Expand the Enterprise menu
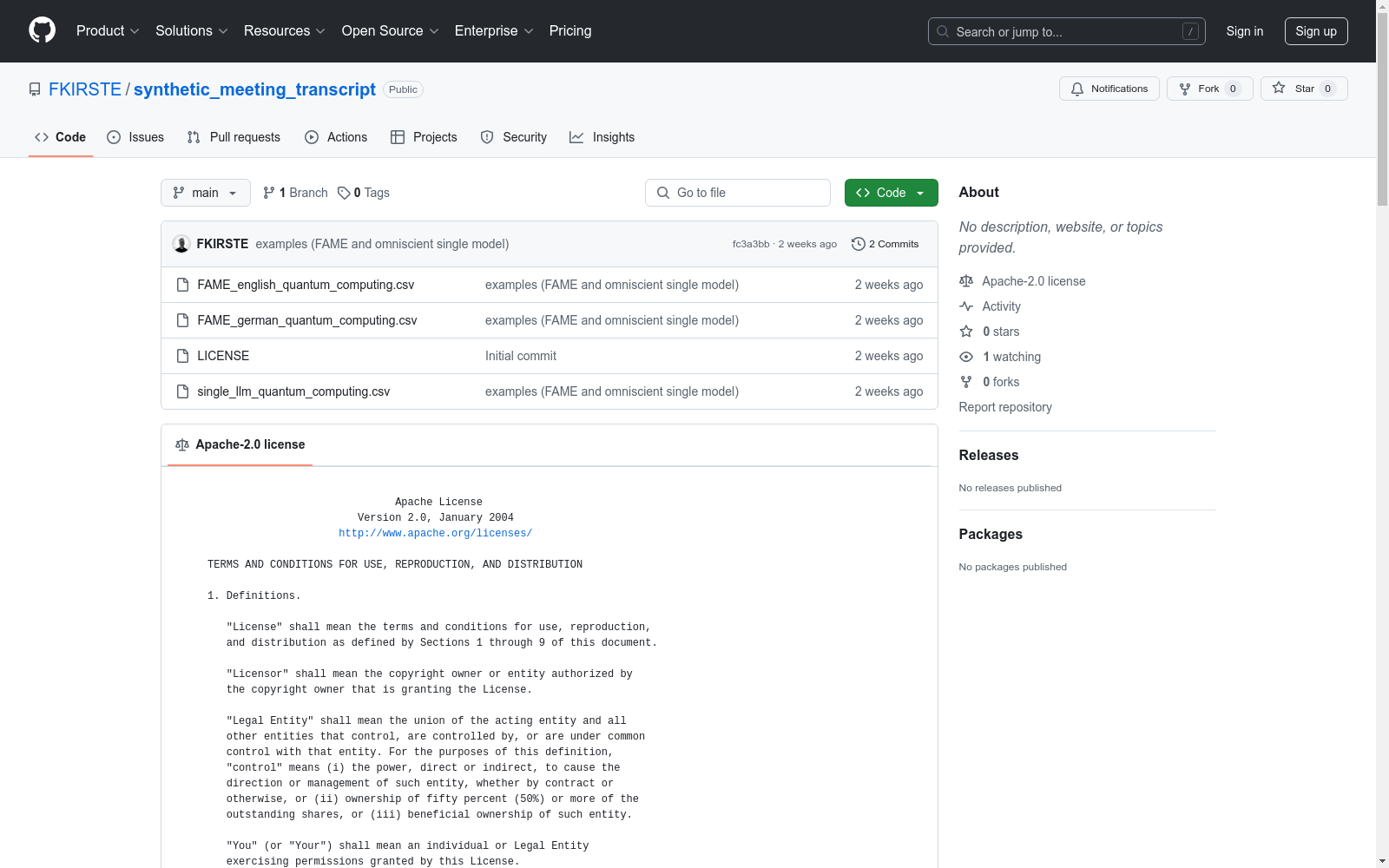Image resolution: width=1389 pixels, height=868 pixels. (494, 30)
